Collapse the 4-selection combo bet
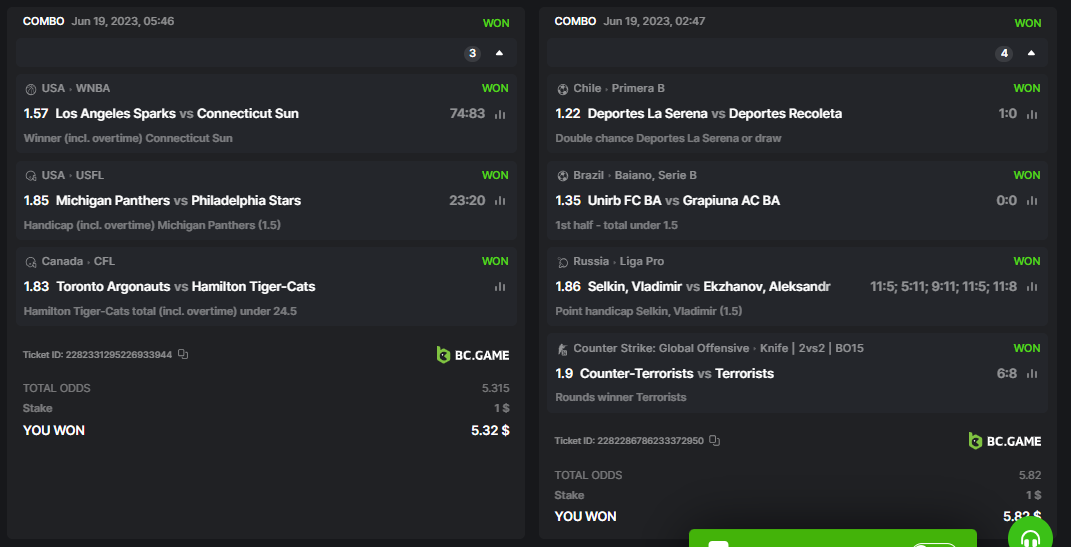Screen dimensions: 1071x547 point(1031,53)
